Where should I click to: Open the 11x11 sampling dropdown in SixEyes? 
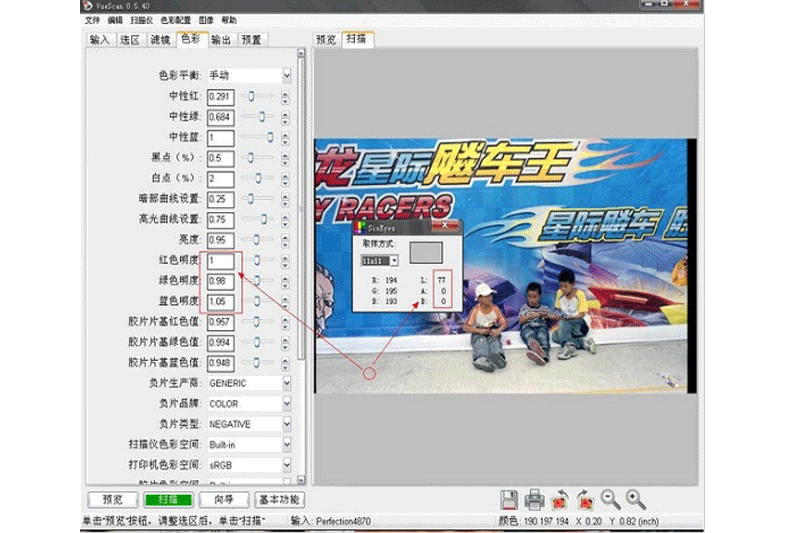tap(393, 260)
